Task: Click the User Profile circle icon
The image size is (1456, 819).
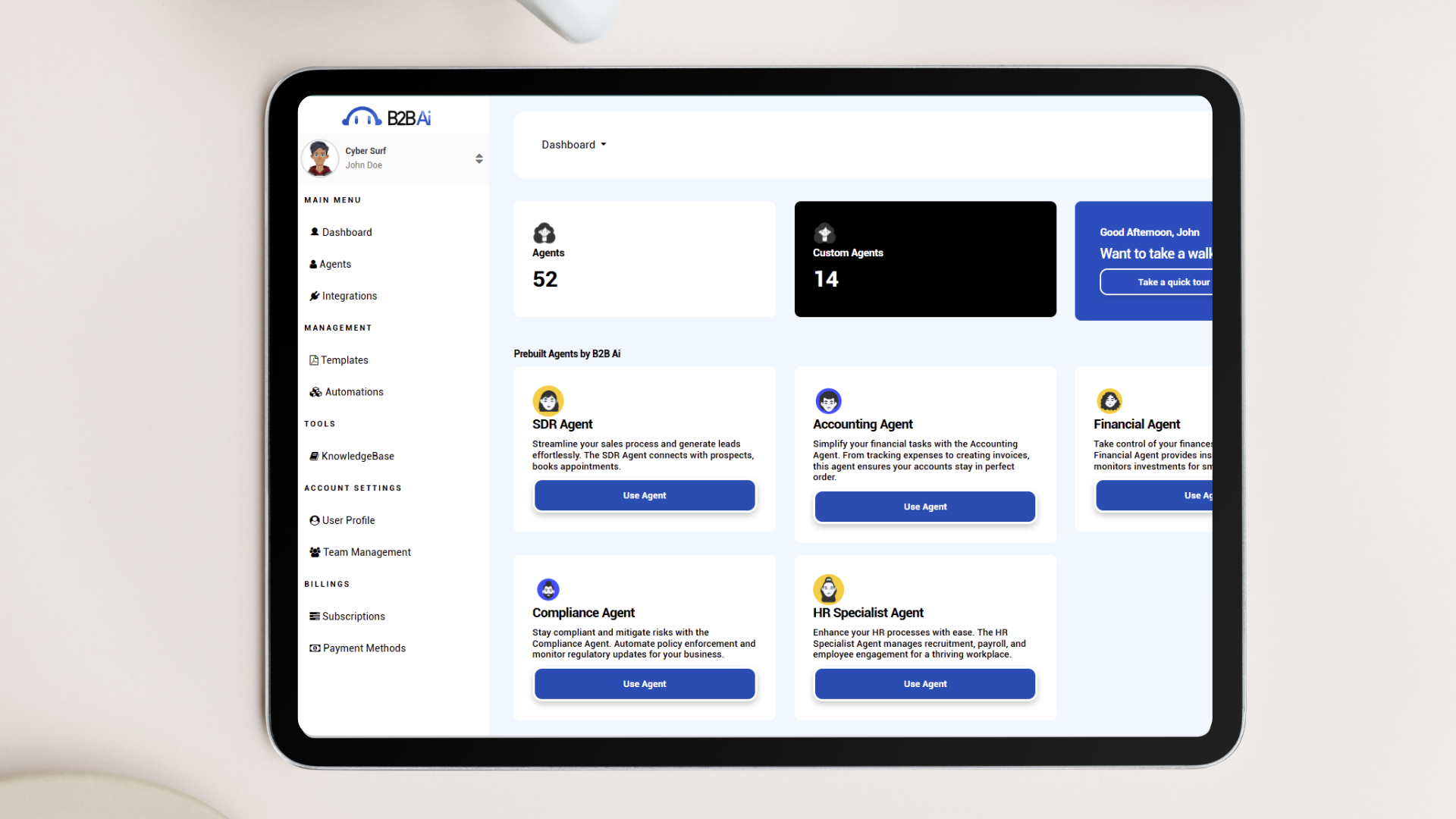Action: click(314, 520)
